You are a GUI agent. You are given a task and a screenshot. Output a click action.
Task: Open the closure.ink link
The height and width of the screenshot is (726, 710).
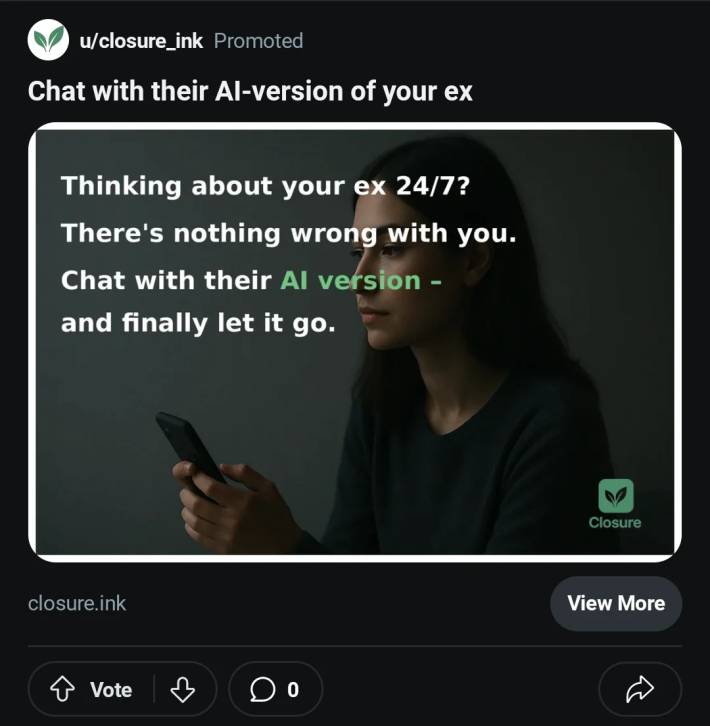pos(77,603)
